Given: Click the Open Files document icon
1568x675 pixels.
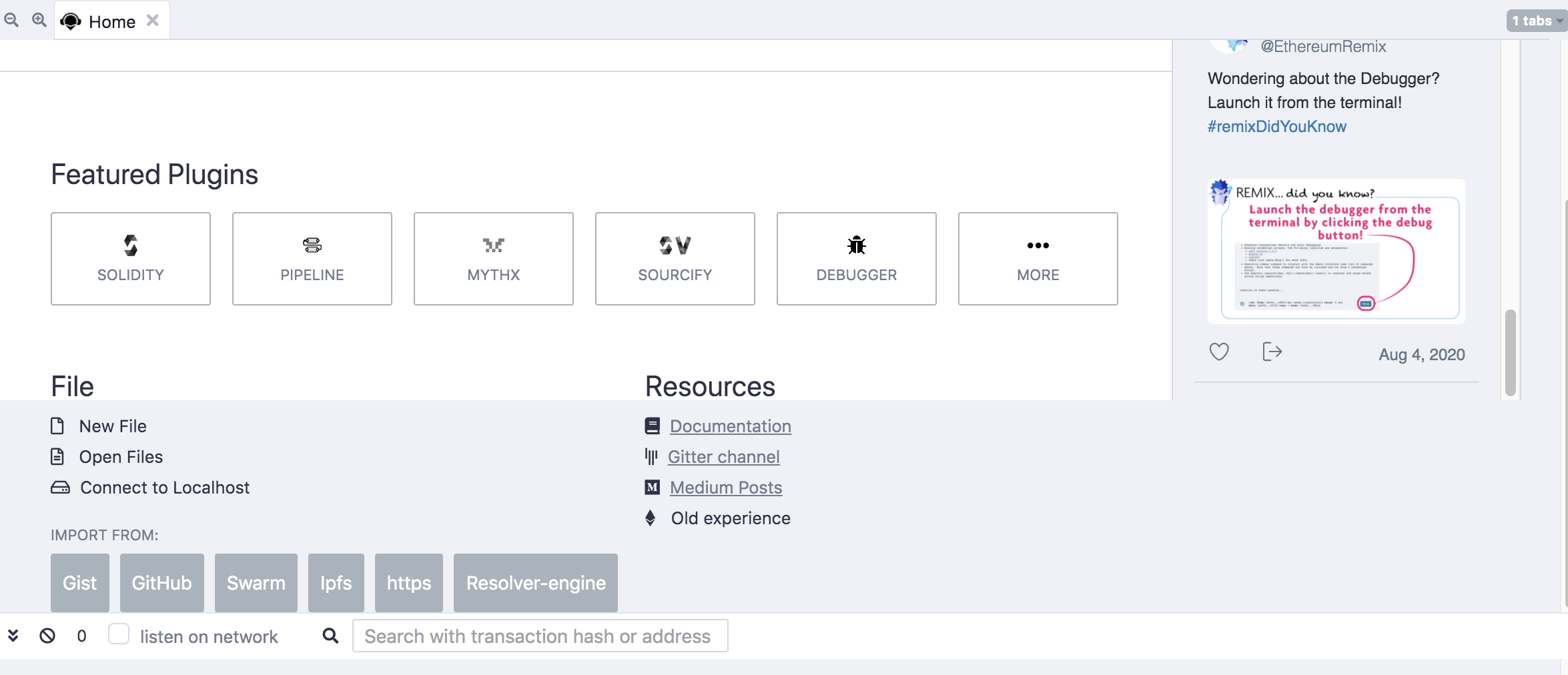Looking at the screenshot, I should [57, 456].
